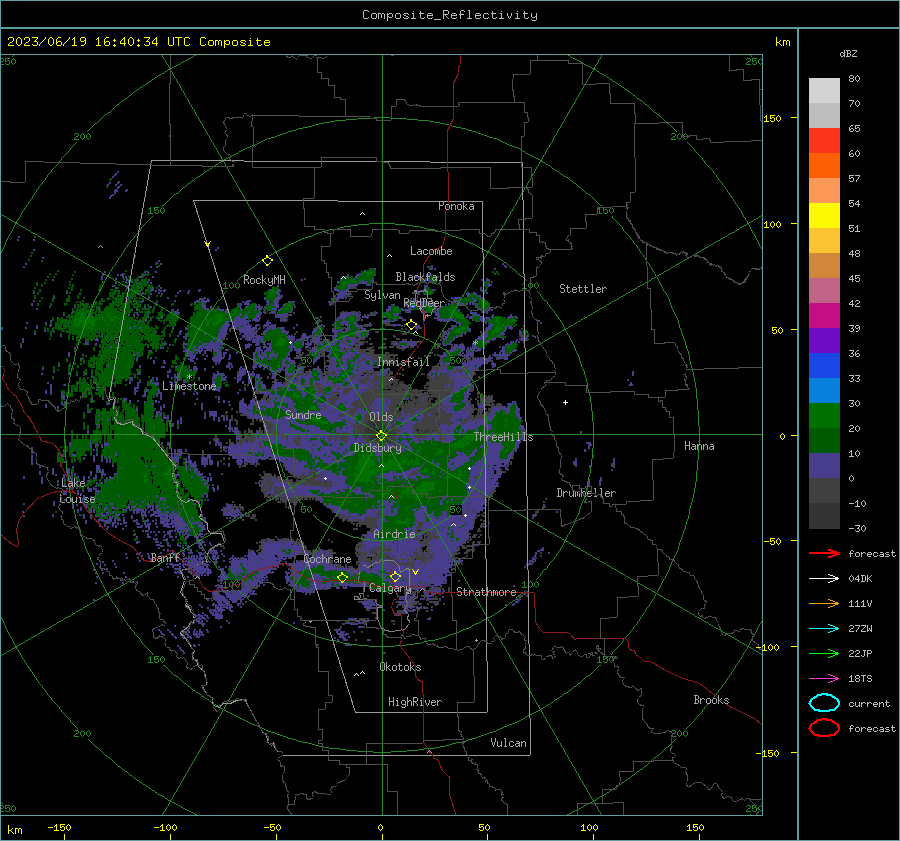
Task: Click the Drumheller label
Action: [586, 493]
